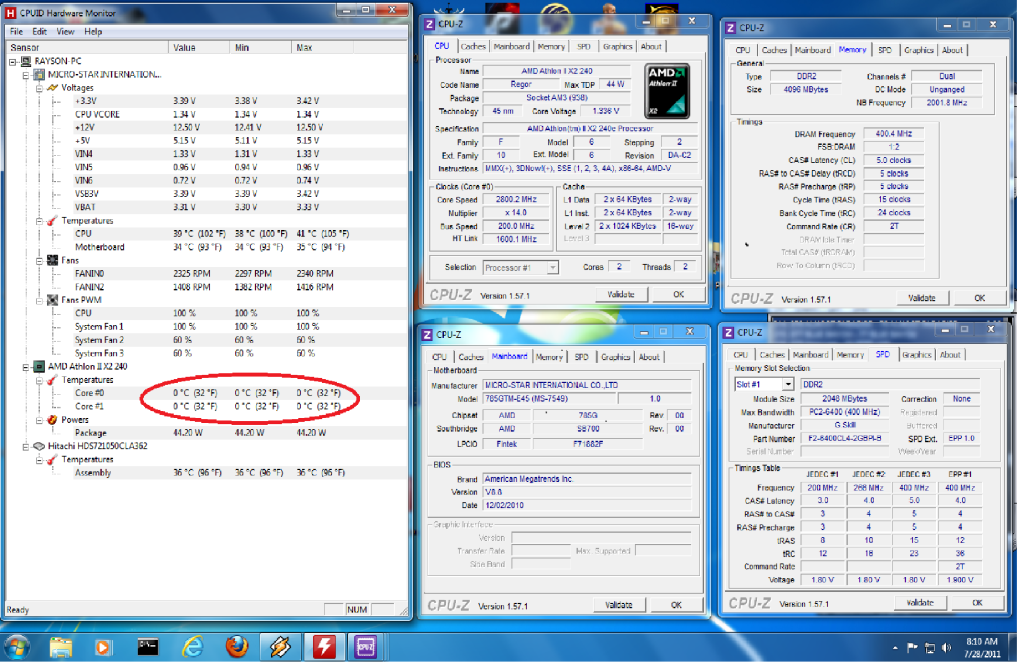The width and height of the screenshot is (1023, 663).
Task: Open Windows Explorer from the taskbar
Action: pyautogui.click(x=61, y=647)
